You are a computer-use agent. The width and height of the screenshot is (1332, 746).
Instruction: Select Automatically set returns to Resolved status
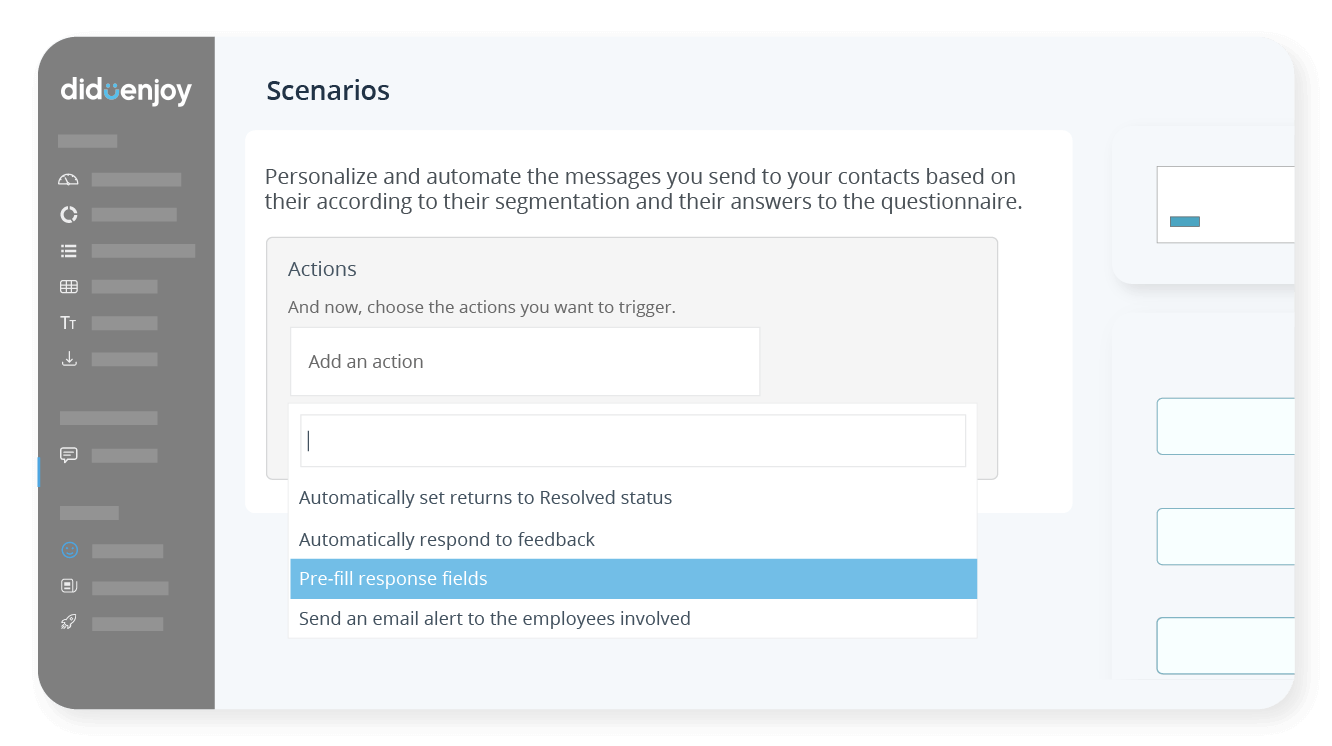(633, 497)
